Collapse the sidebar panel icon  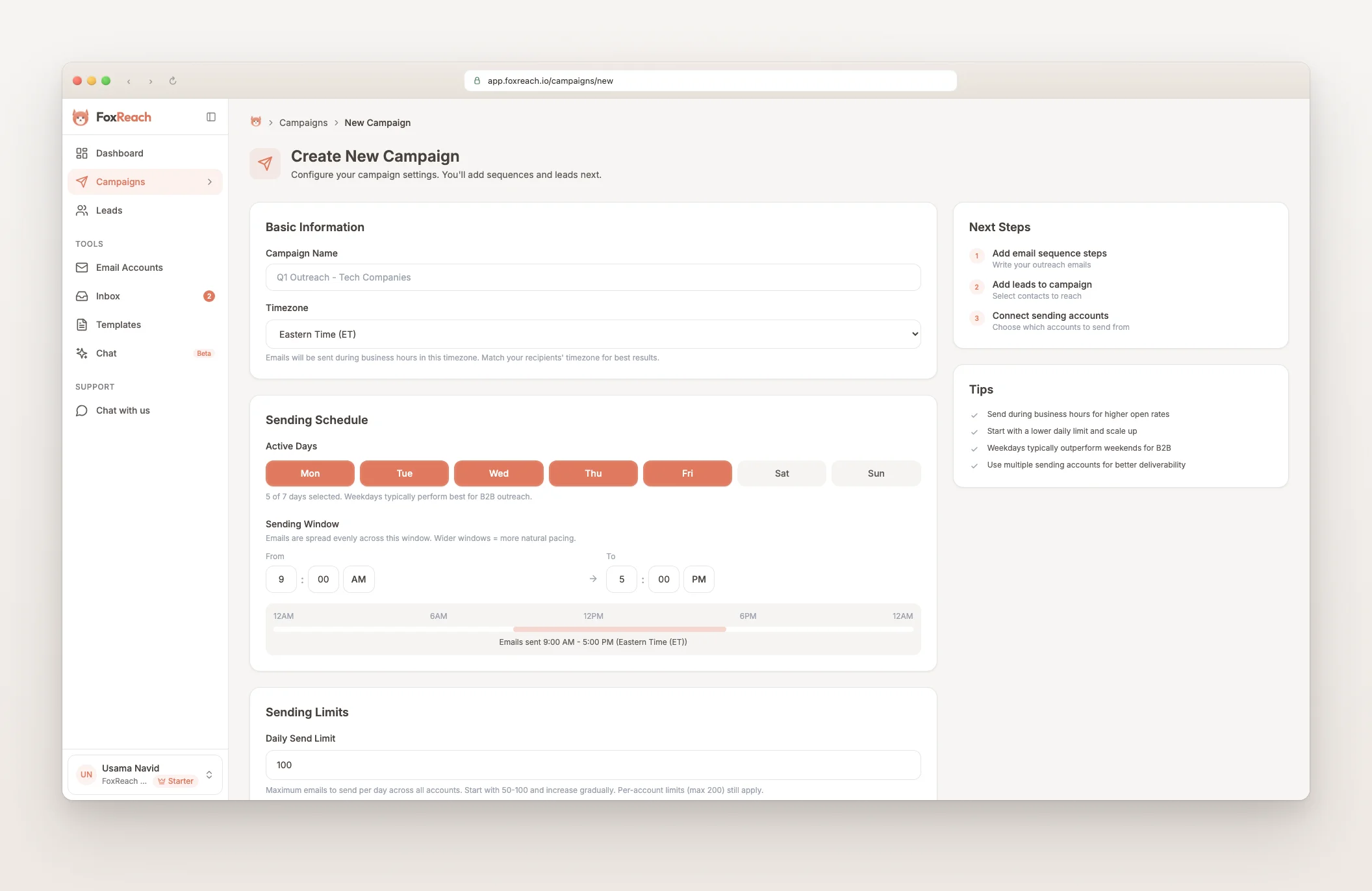point(211,117)
